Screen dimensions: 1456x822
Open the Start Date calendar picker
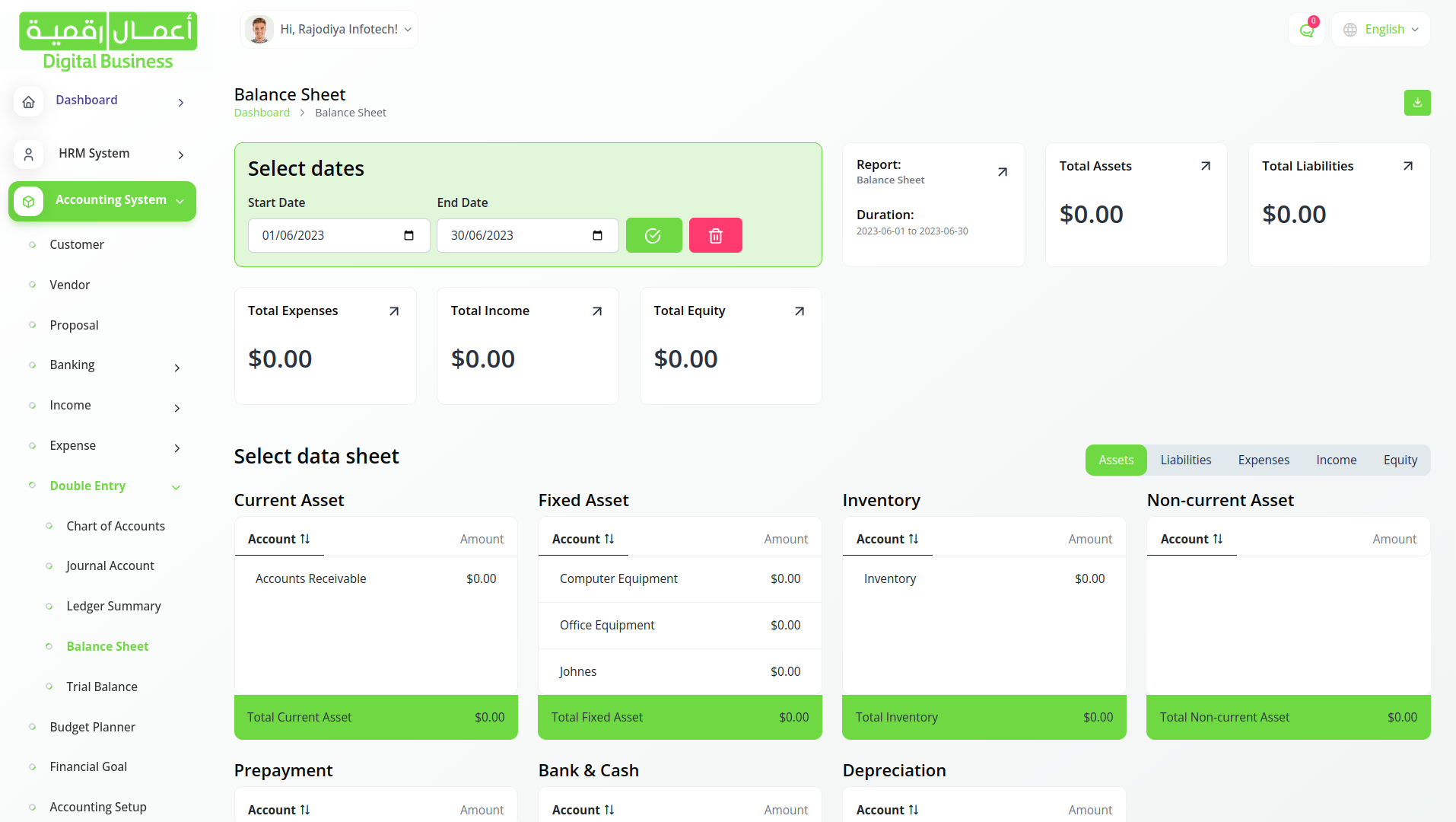point(409,236)
